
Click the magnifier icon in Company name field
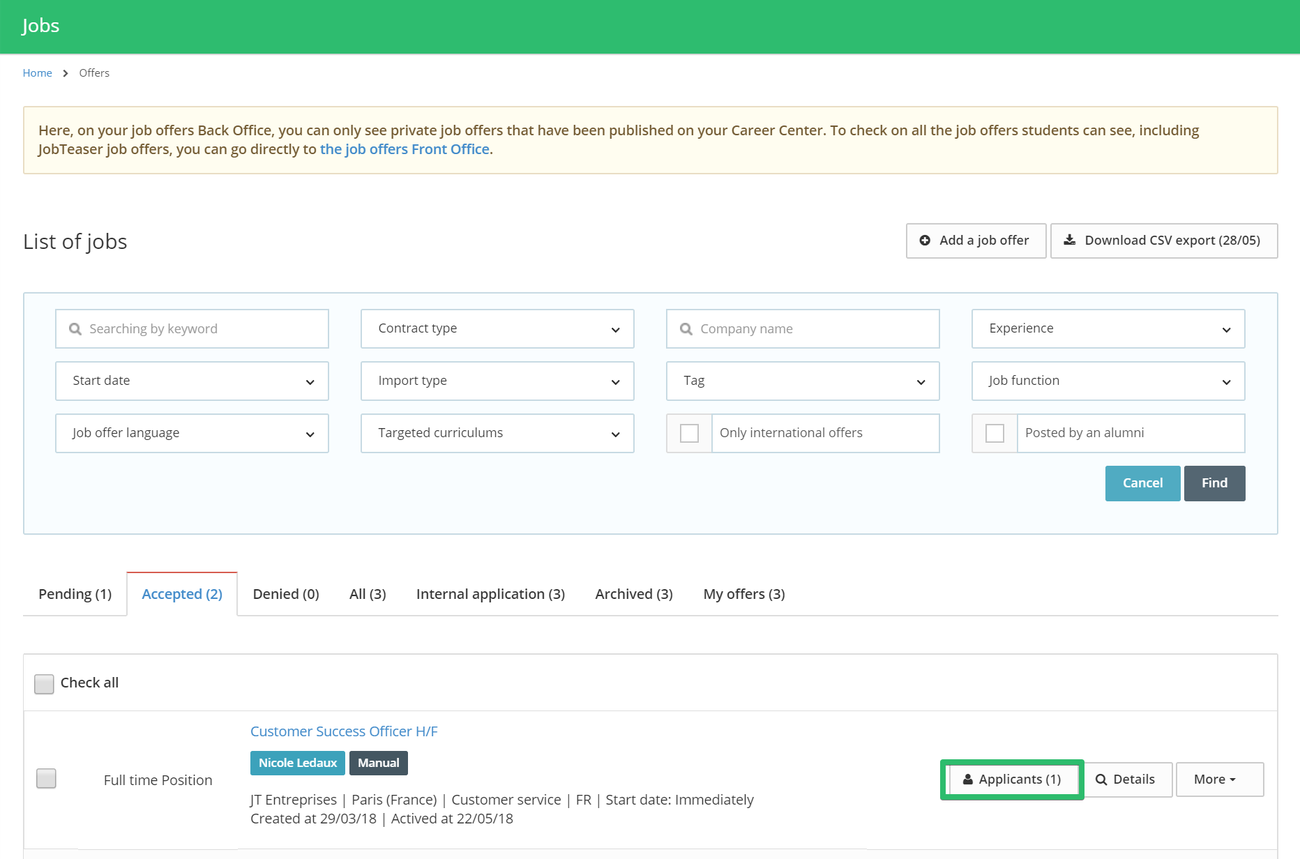coord(686,329)
